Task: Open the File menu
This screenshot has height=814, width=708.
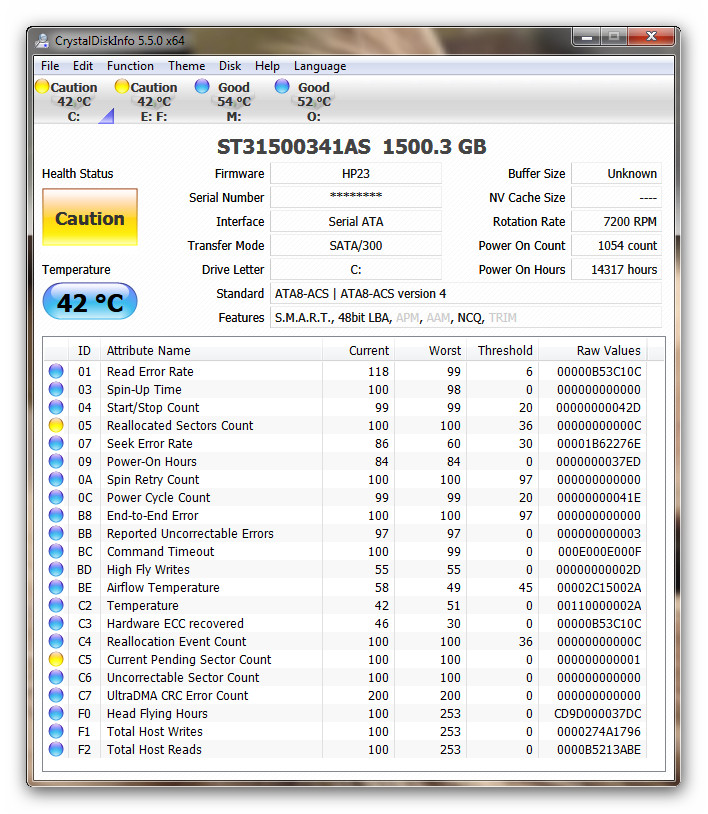Action: point(50,66)
